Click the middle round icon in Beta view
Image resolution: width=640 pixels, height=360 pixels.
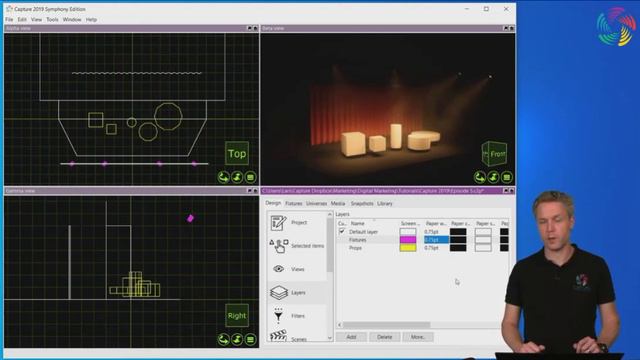493,177
